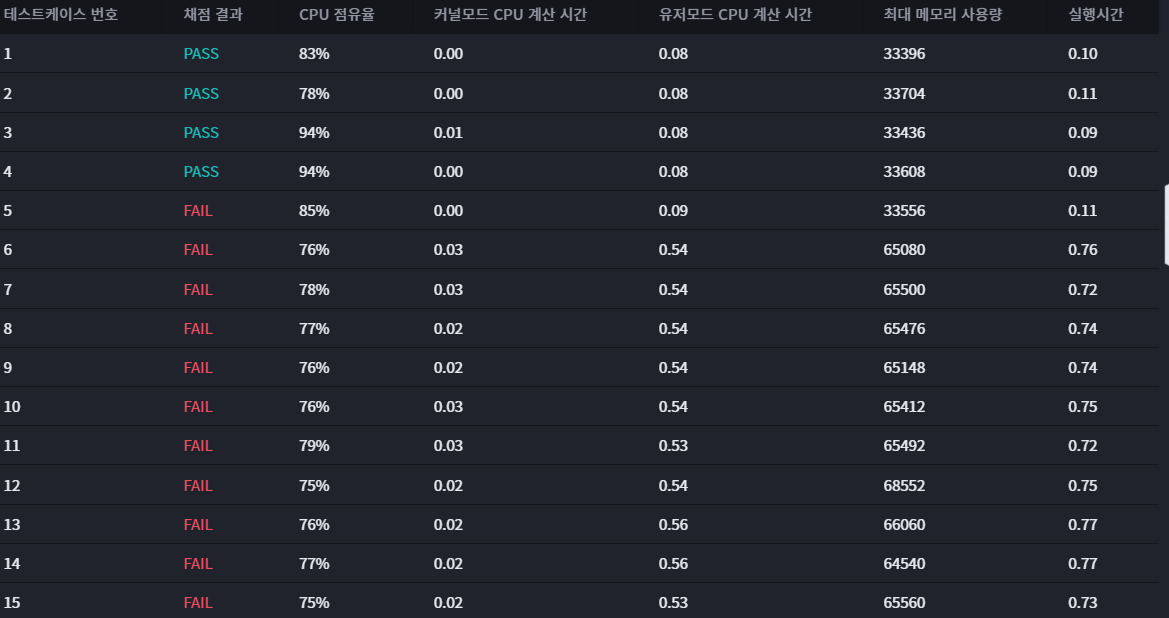
Task: Select FAIL result for test case 5
Action: pos(198,211)
